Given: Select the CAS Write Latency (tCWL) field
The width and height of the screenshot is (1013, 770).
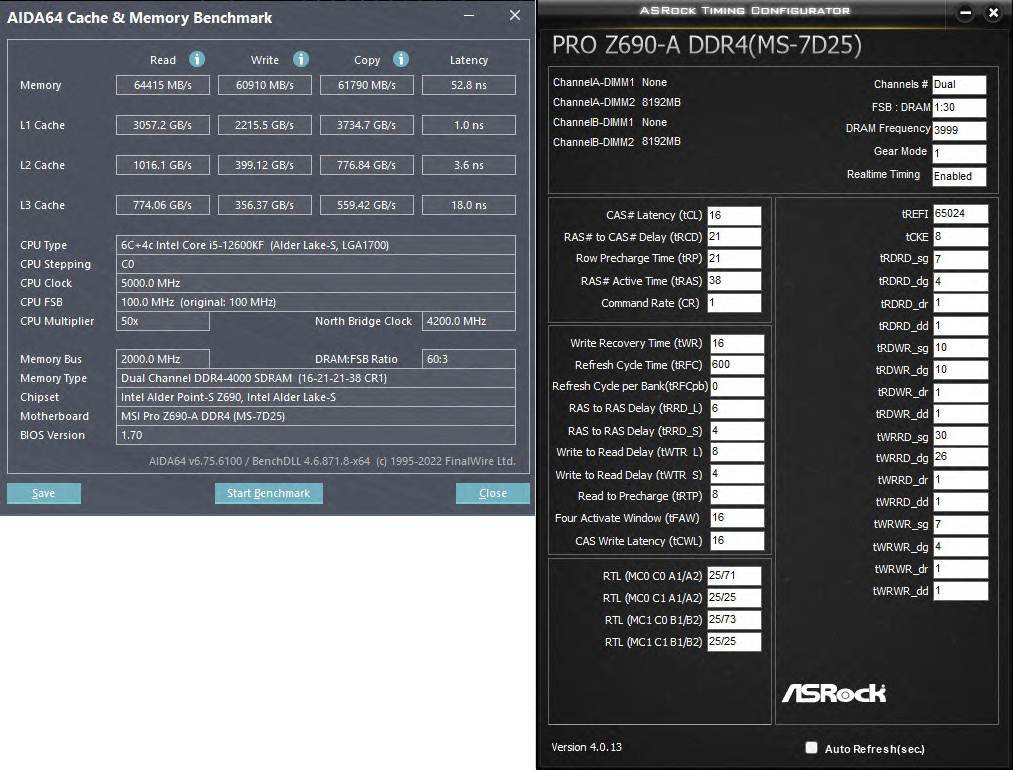Looking at the screenshot, I should (737, 541).
